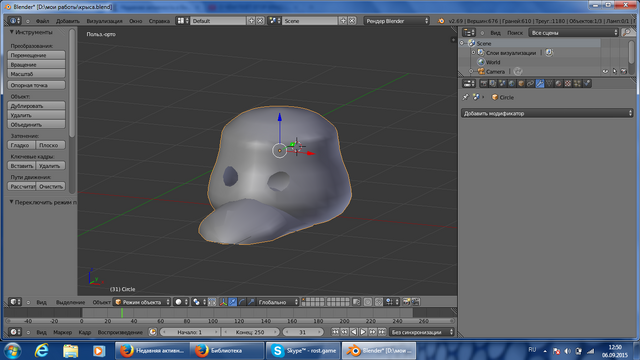Screen dimensions: 640x360
Task: Open the Modifiers wrench tab
Action: click(540, 83)
